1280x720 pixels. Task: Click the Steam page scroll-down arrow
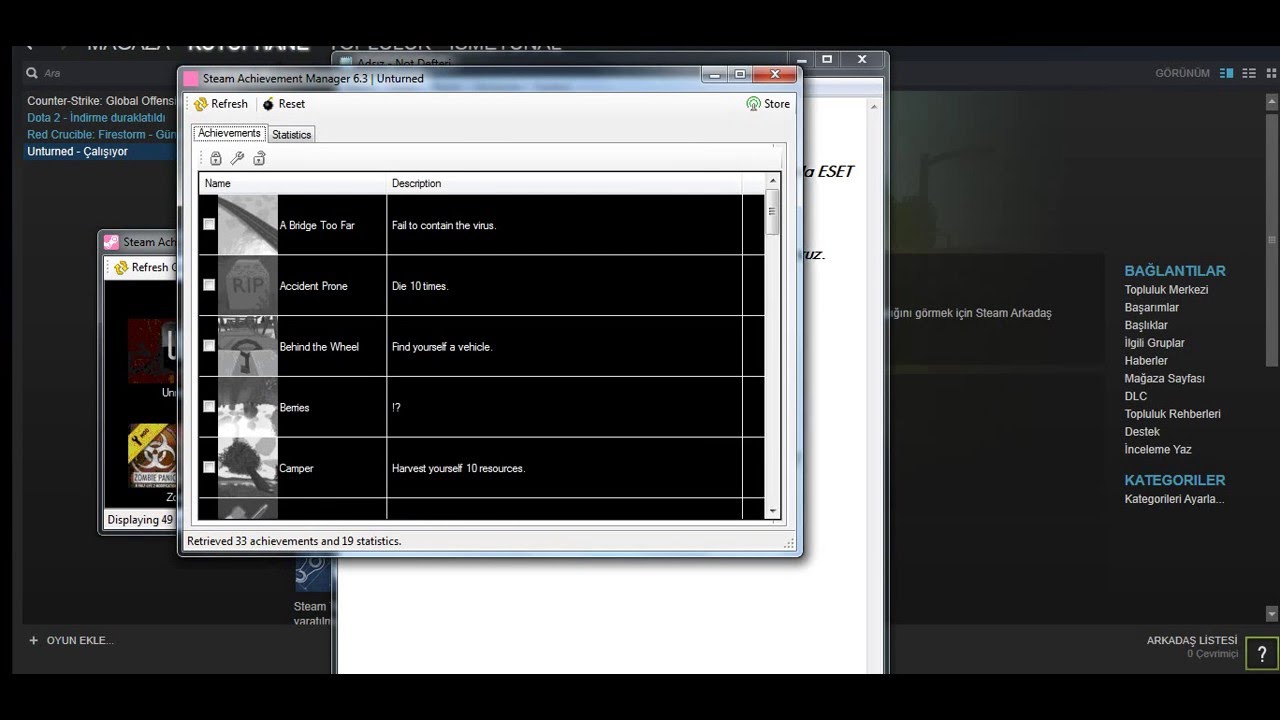coord(1272,613)
